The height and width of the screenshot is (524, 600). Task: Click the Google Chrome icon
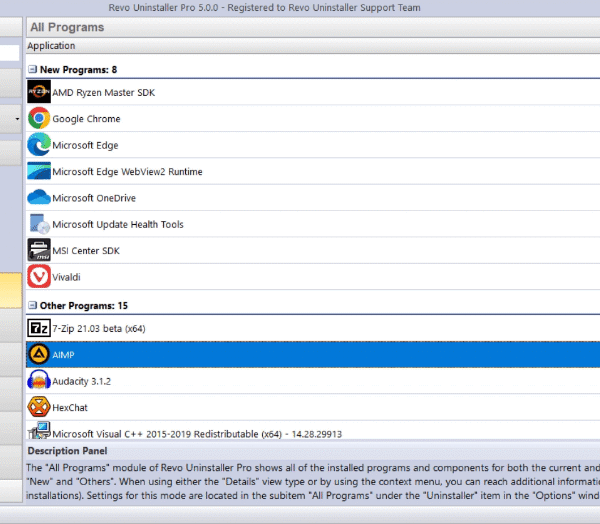39,118
